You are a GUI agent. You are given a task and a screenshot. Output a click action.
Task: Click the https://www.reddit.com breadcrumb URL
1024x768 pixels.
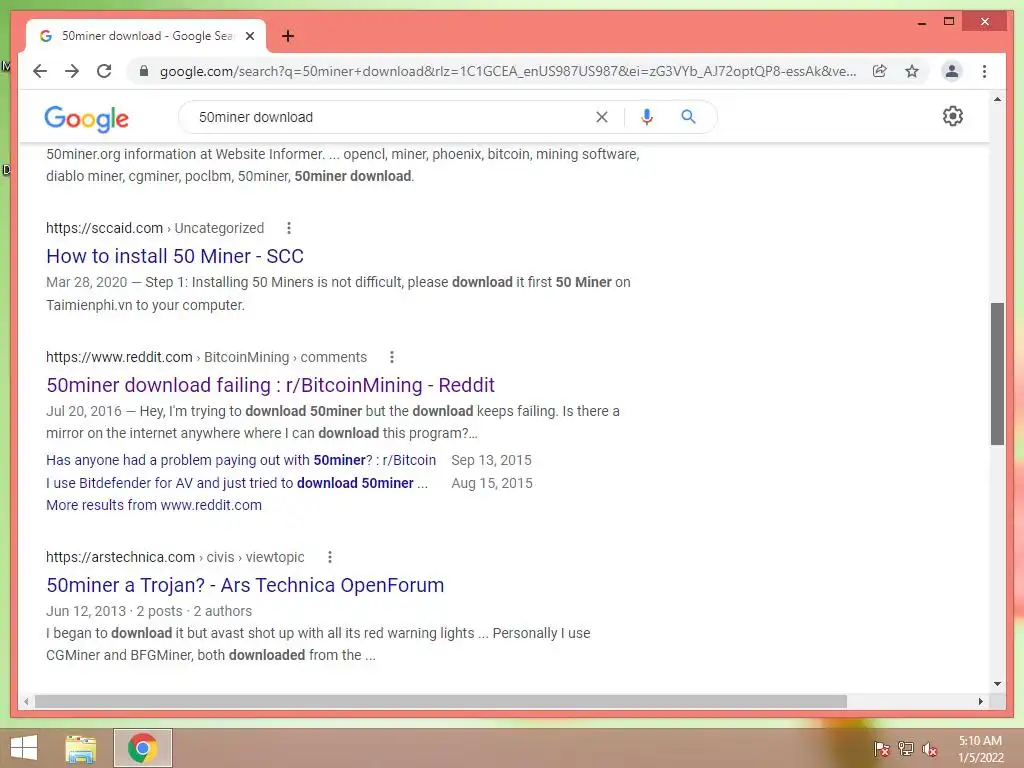119,357
